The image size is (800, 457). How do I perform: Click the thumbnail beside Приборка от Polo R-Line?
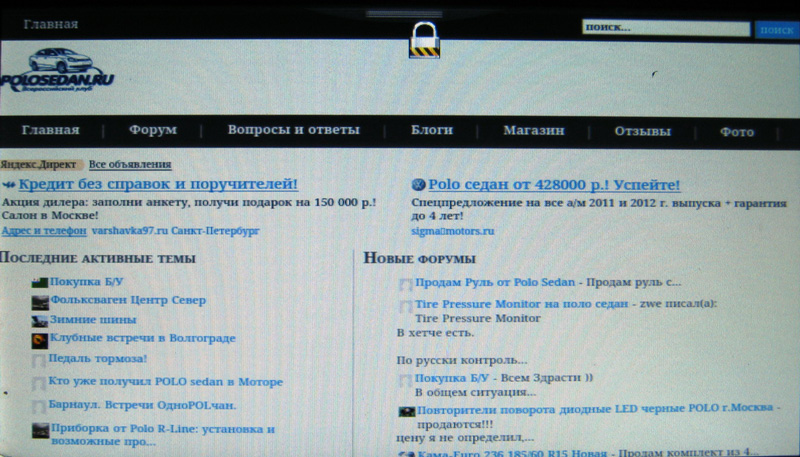(41, 430)
